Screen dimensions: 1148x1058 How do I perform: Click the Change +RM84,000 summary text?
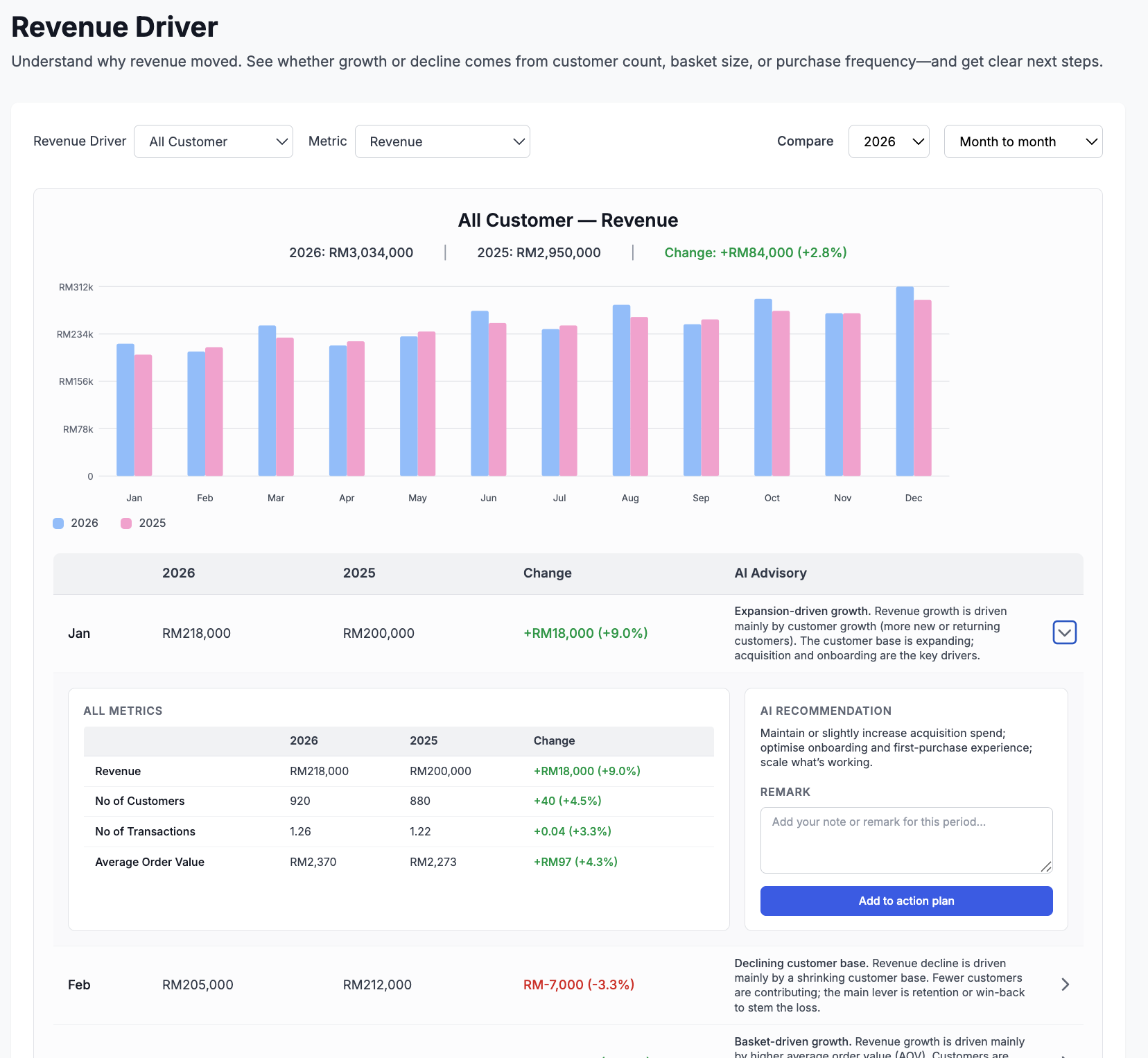756,252
